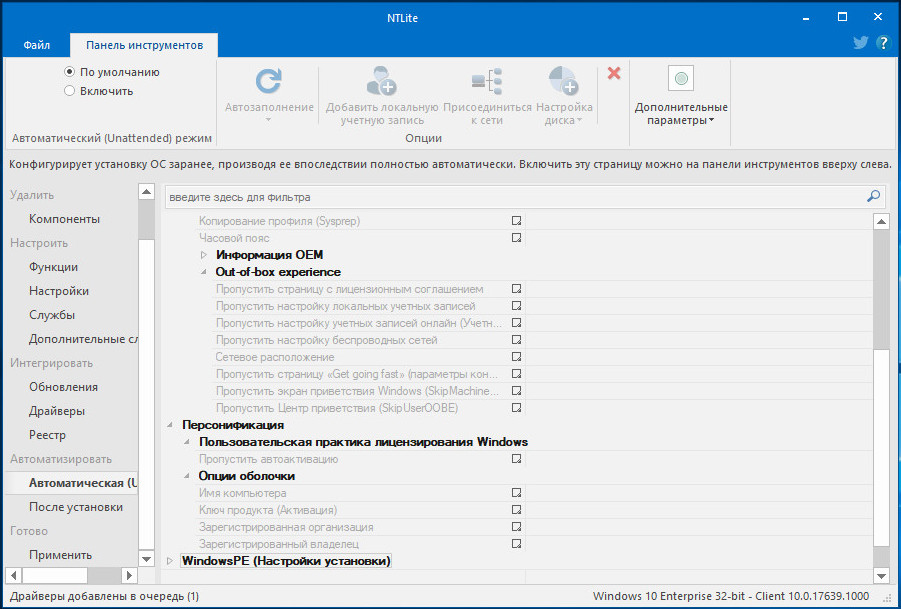
Task: Click the sidebar horizontal scrollbar thumb
Action: [55, 575]
